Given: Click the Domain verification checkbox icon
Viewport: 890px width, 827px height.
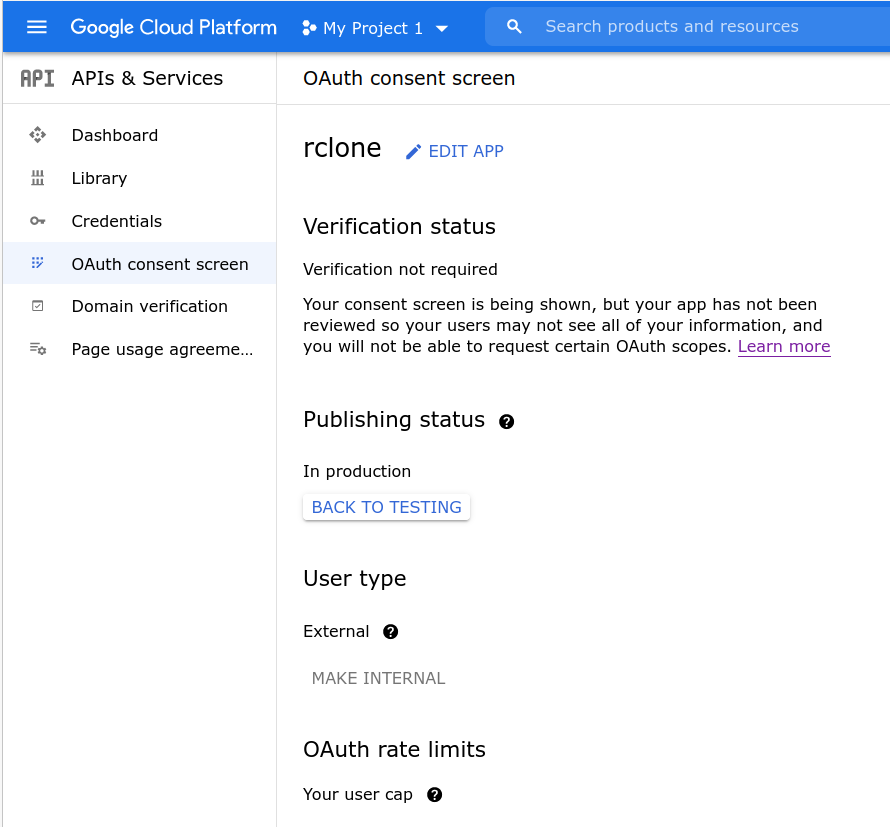Looking at the screenshot, I should click(38, 306).
